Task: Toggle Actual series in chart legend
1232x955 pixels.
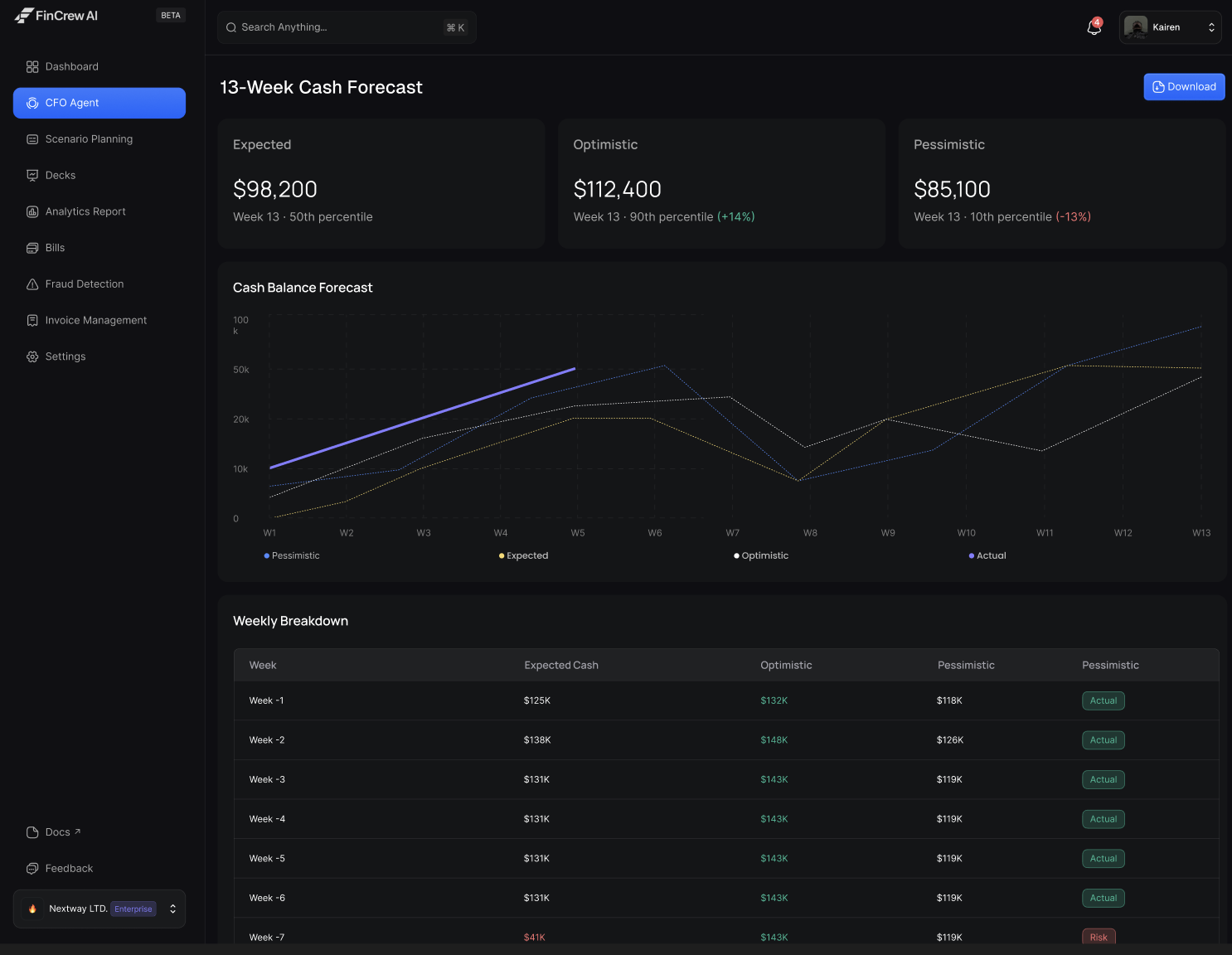Action: 987,555
